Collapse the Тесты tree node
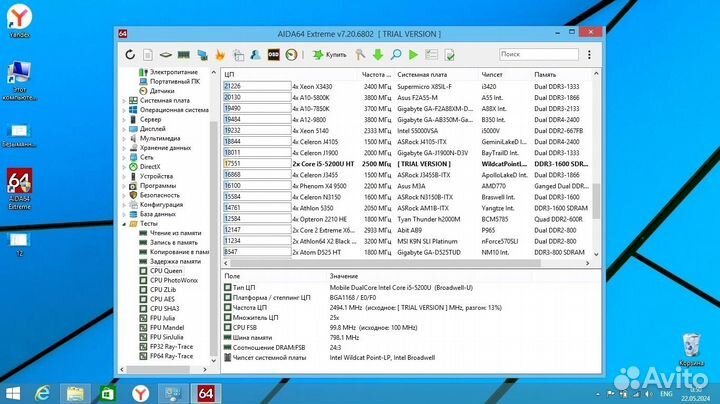Image resolution: width=720 pixels, height=404 pixels. pyautogui.click(x=124, y=222)
